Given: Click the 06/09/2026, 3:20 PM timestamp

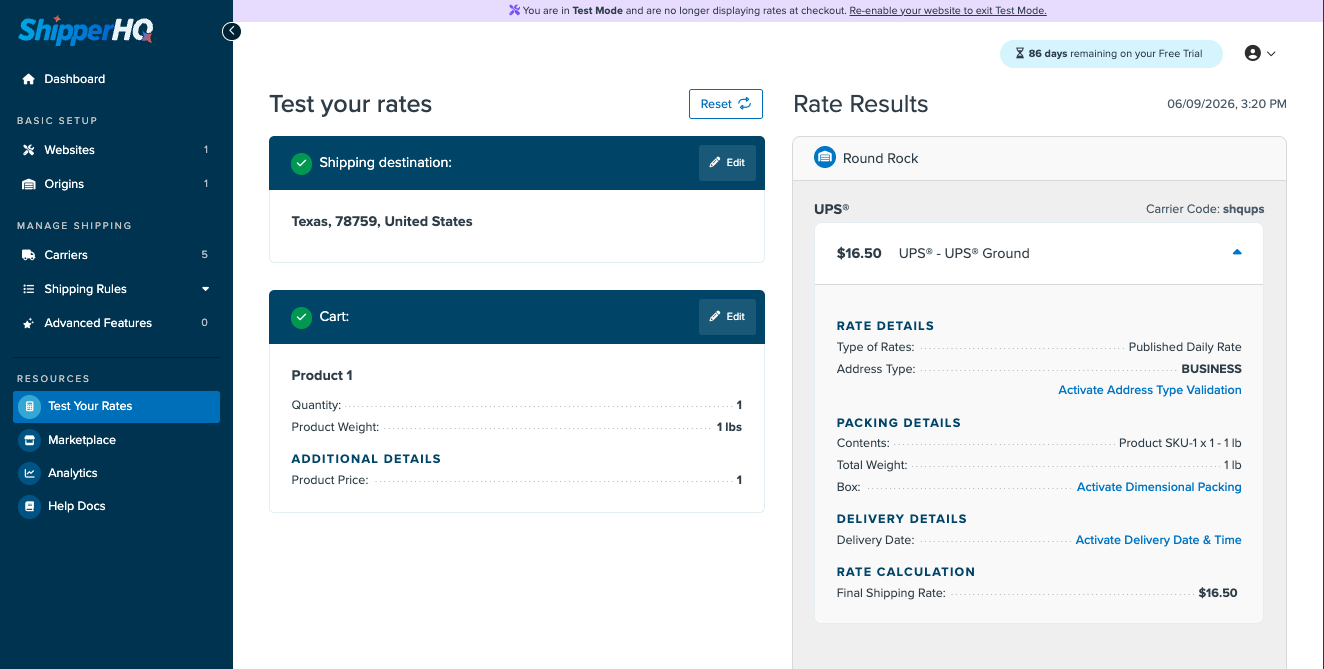Looking at the screenshot, I should click(1227, 104).
